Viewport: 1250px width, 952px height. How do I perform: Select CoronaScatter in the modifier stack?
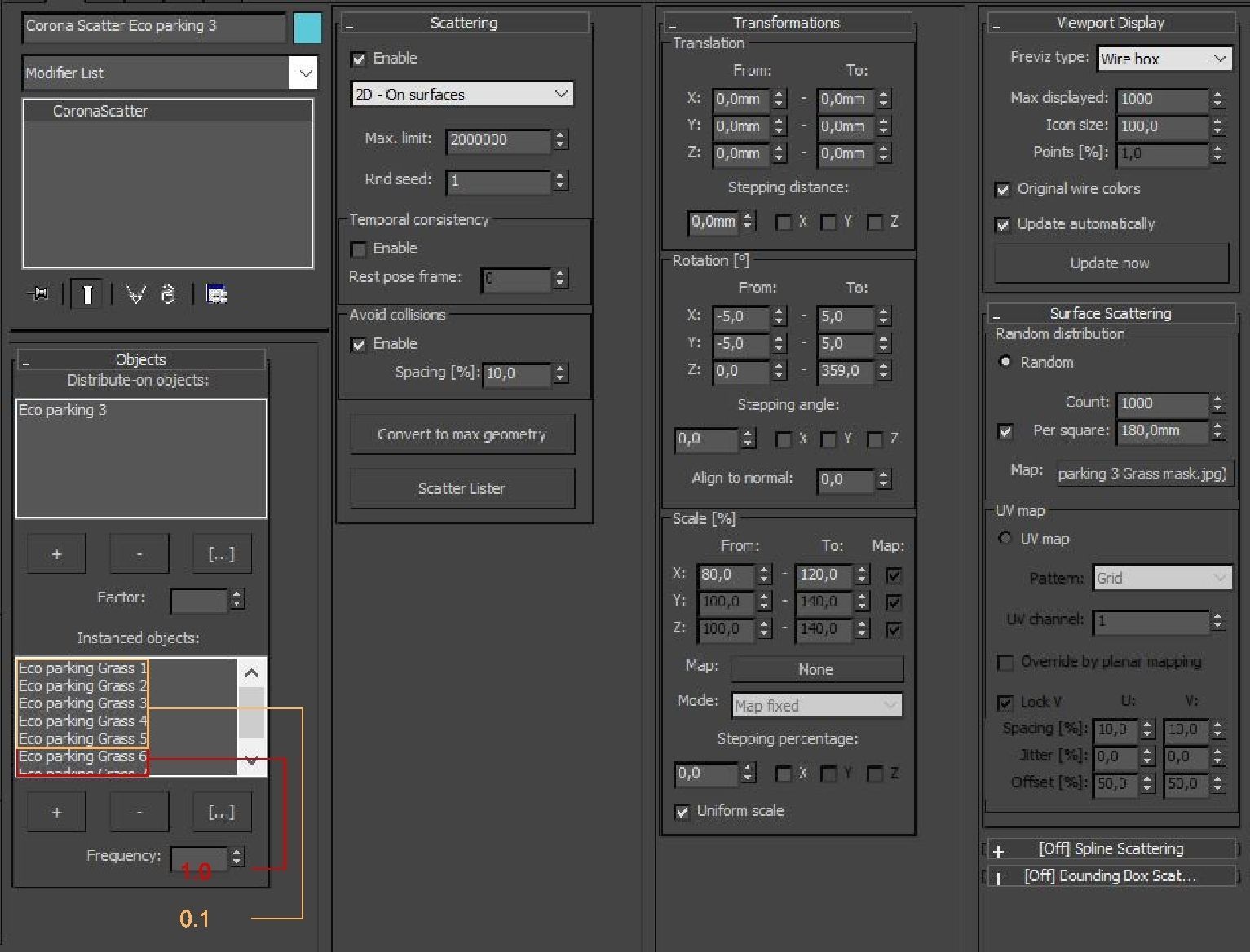(x=100, y=111)
